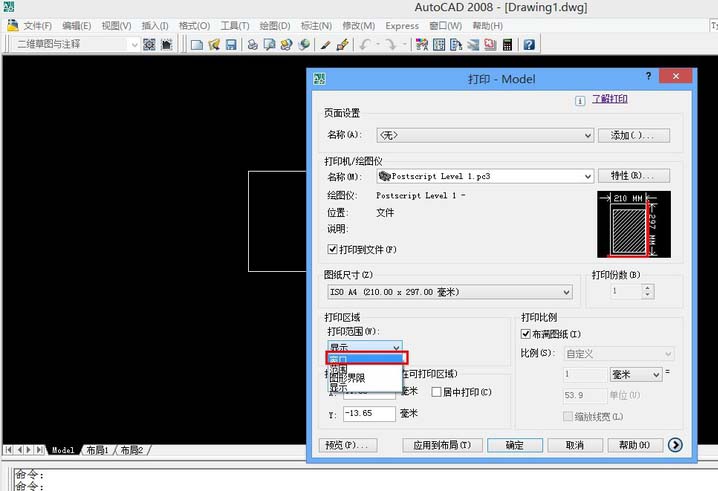Click the question mark in print dialog title
The image size is (718, 491).
tap(648, 76)
